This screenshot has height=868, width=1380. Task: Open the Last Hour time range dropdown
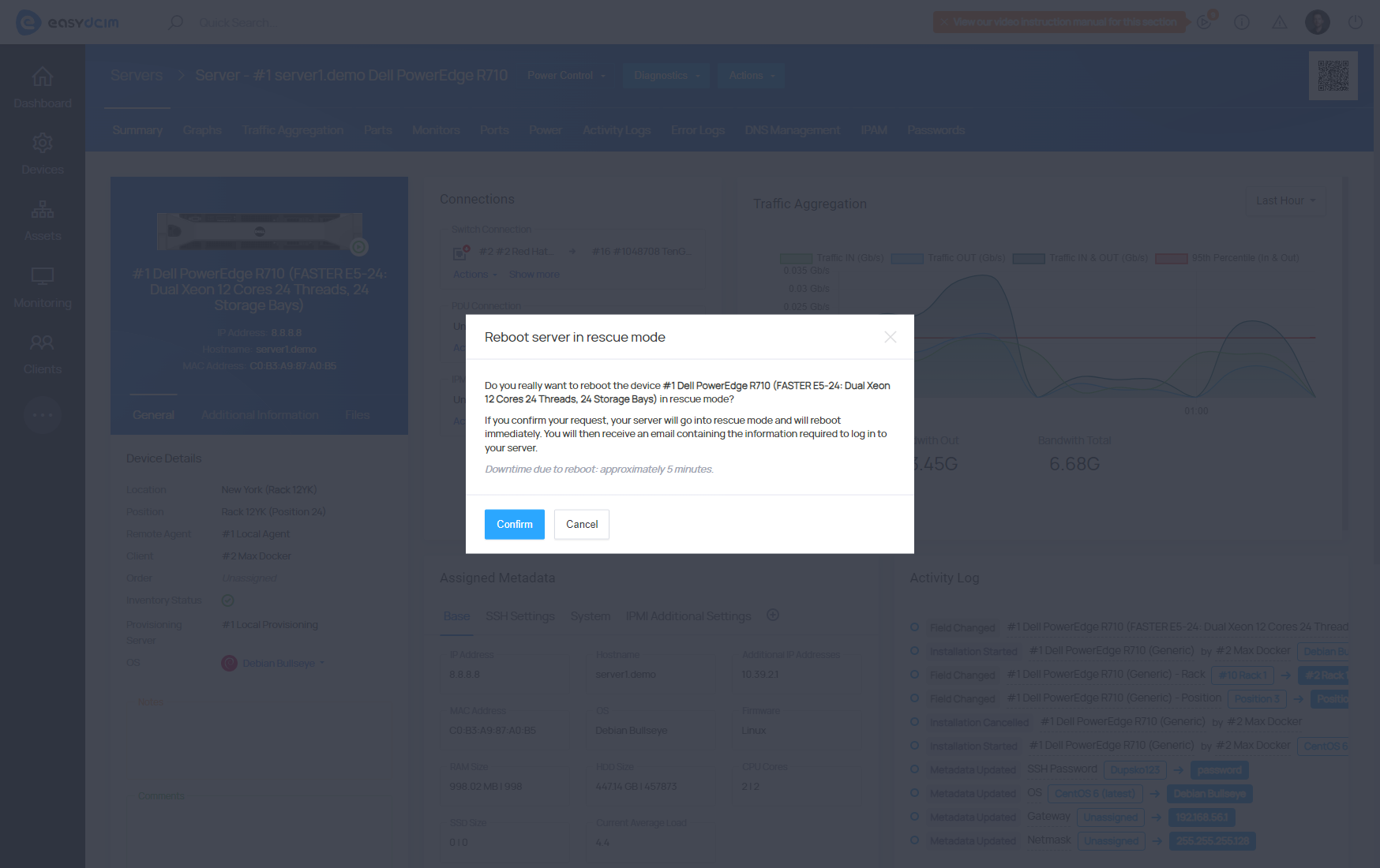1285,201
